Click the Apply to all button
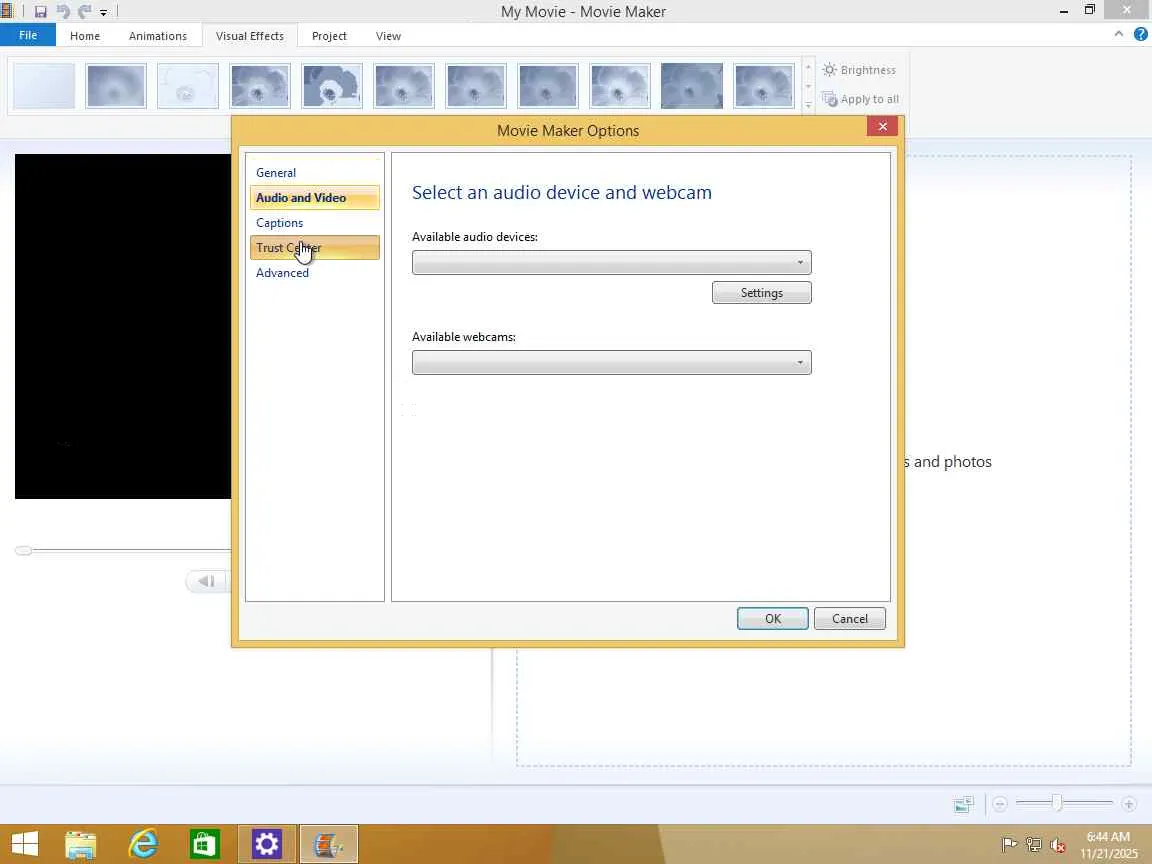The width and height of the screenshot is (1152, 864). 860,99
